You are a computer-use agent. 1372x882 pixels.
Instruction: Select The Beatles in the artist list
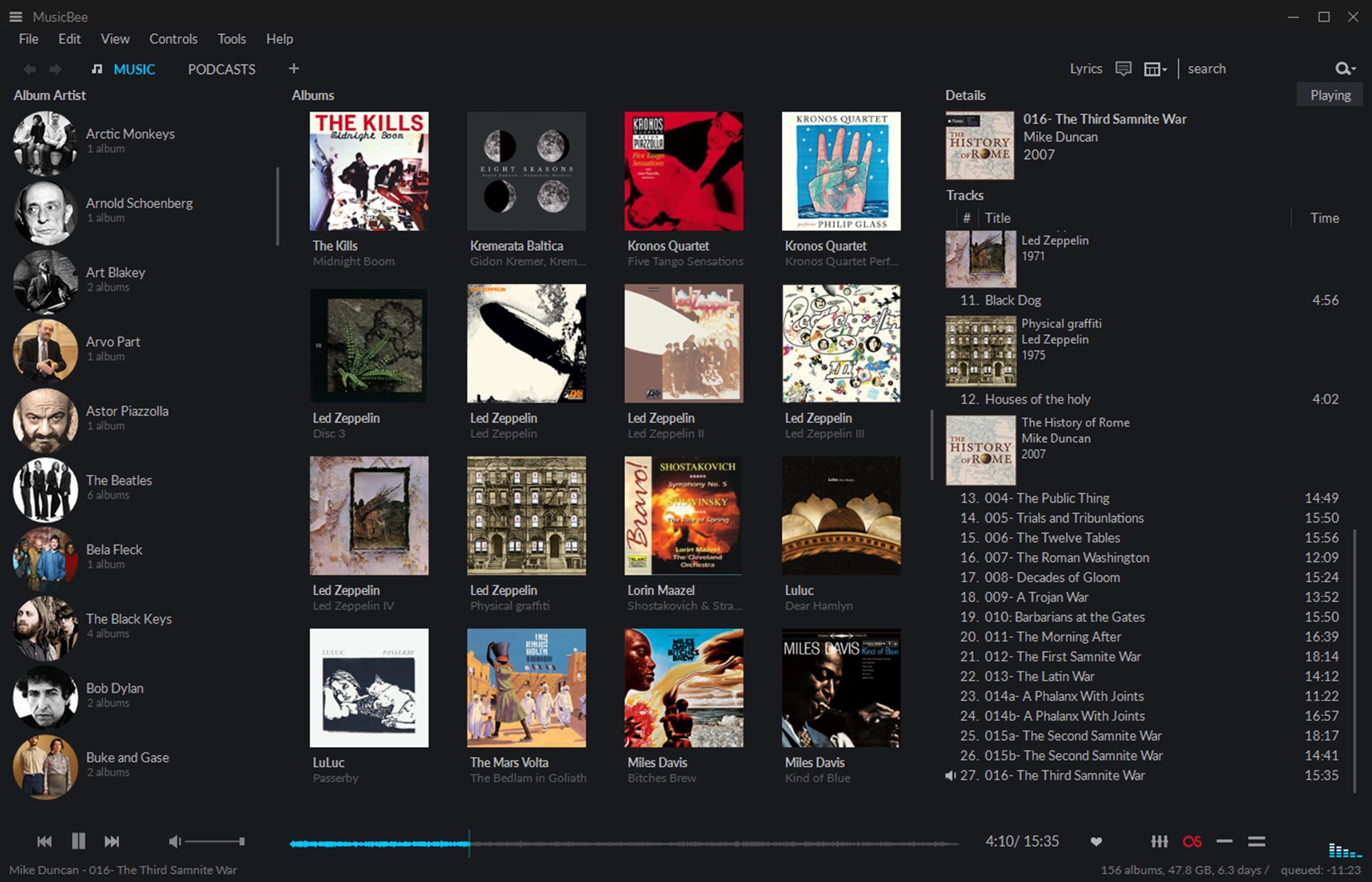pos(119,480)
